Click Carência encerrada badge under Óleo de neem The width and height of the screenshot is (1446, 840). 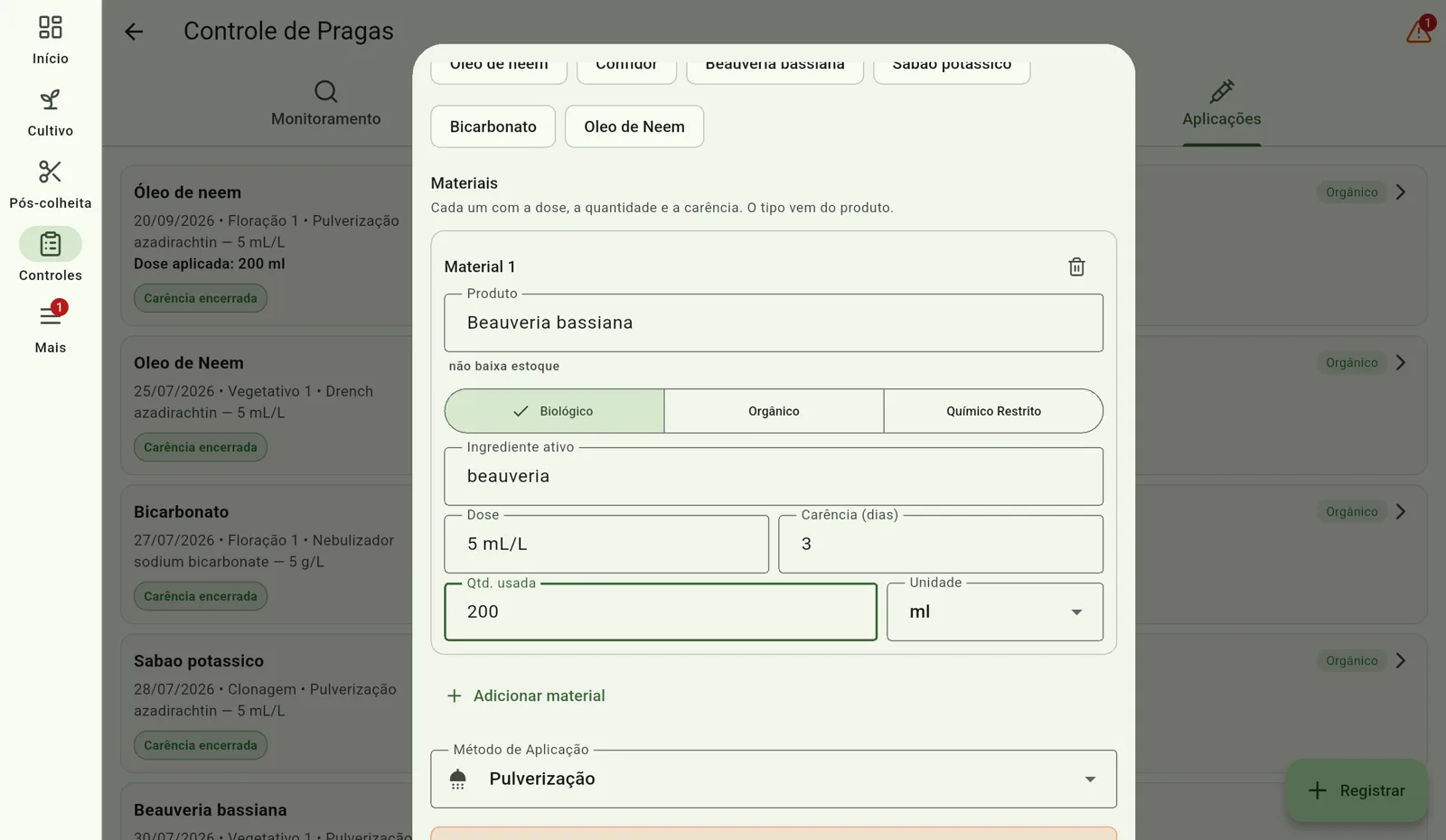pos(201,298)
